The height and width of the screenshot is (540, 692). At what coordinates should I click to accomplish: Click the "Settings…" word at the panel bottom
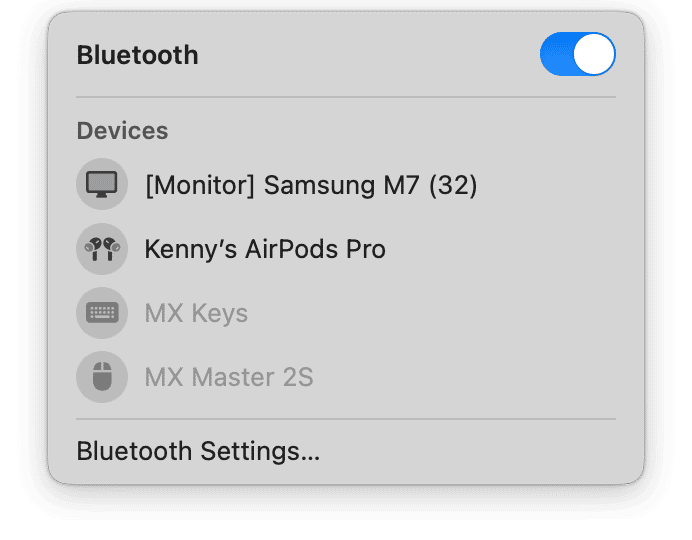[x=259, y=451]
